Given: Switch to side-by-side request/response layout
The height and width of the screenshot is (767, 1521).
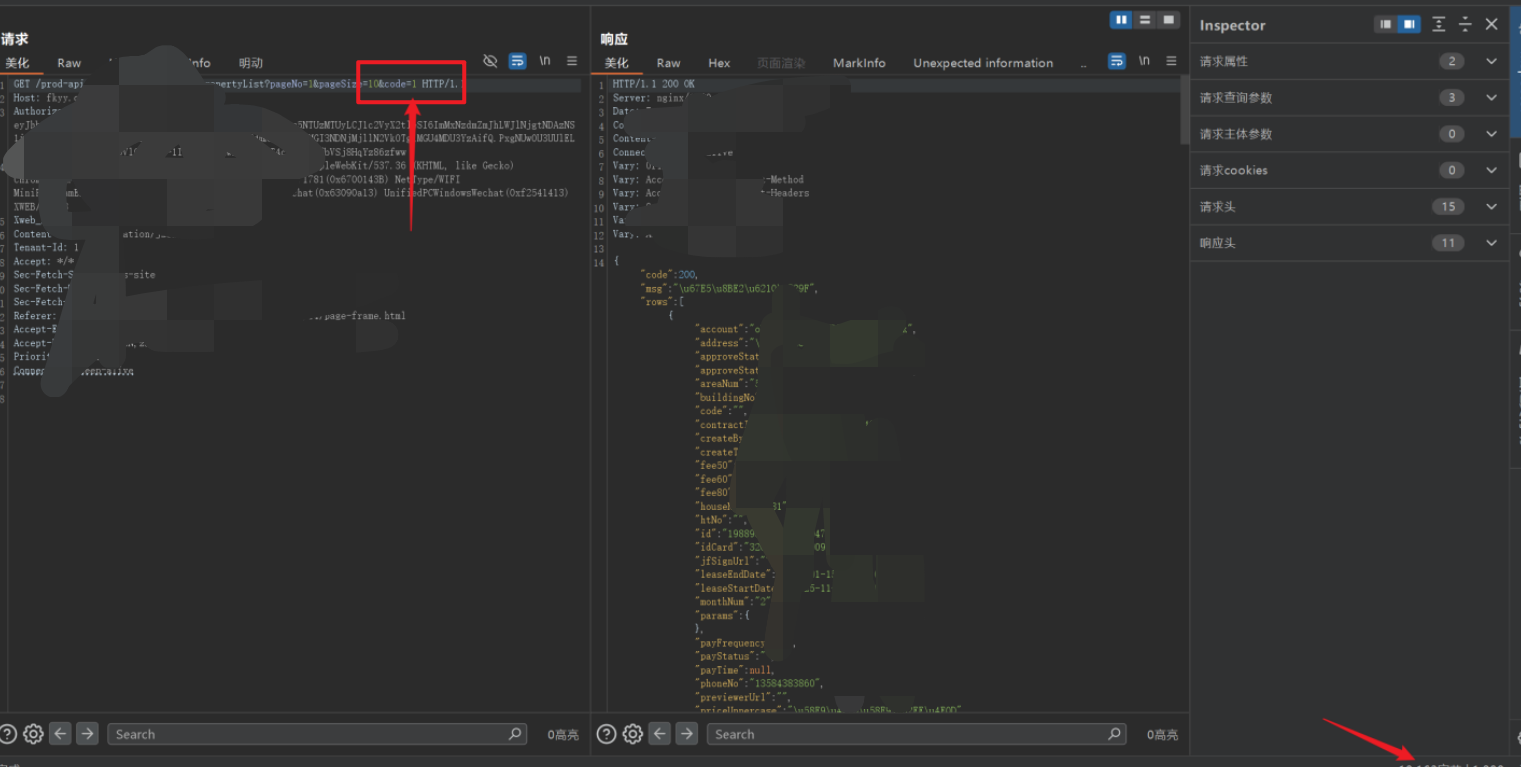Looking at the screenshot, I should pos(1121,20).
